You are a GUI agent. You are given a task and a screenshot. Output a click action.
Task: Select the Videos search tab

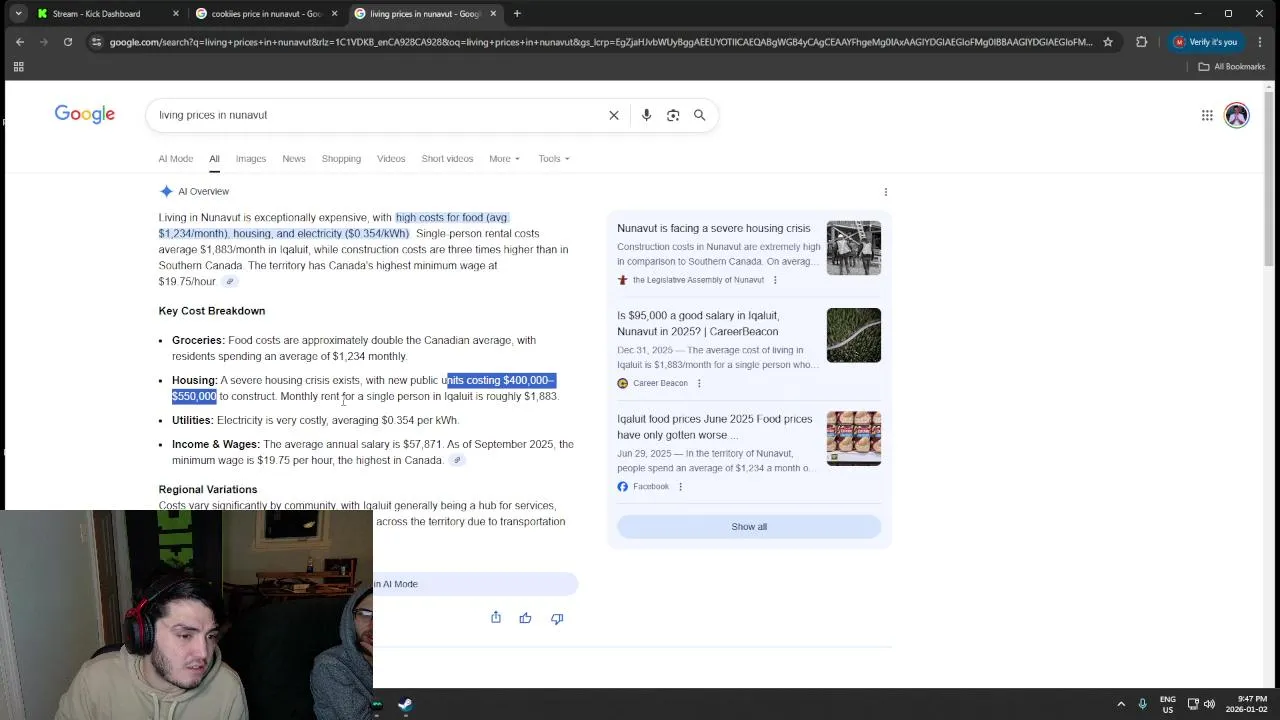[x=391, y=159]
